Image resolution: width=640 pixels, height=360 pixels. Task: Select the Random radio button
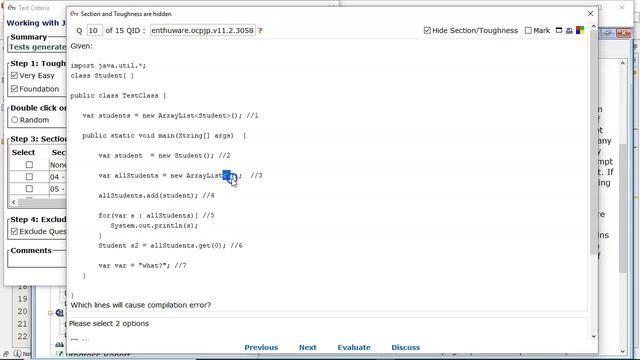15,120
